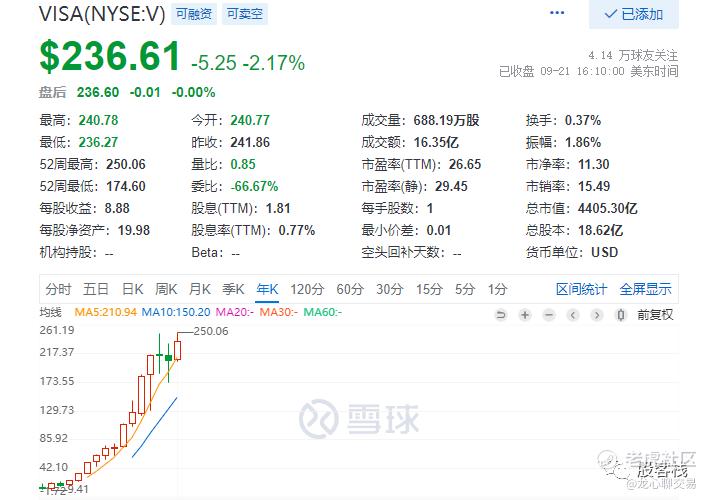The height and width of the screenshot is (500, 710).
Task: Switch to the 1分 chart tab
Action: [497, 289]
